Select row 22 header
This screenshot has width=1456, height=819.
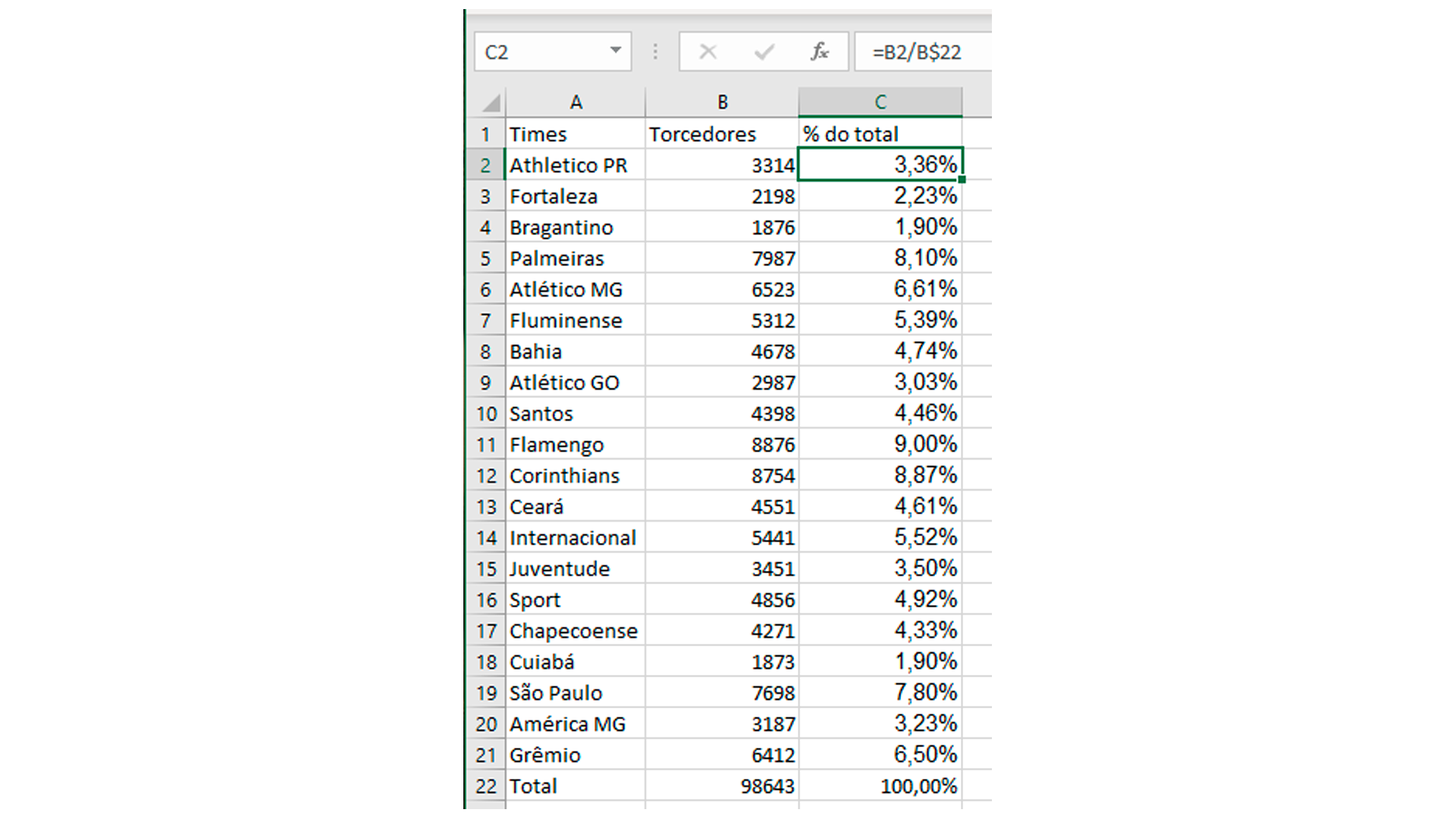(485, 786)
